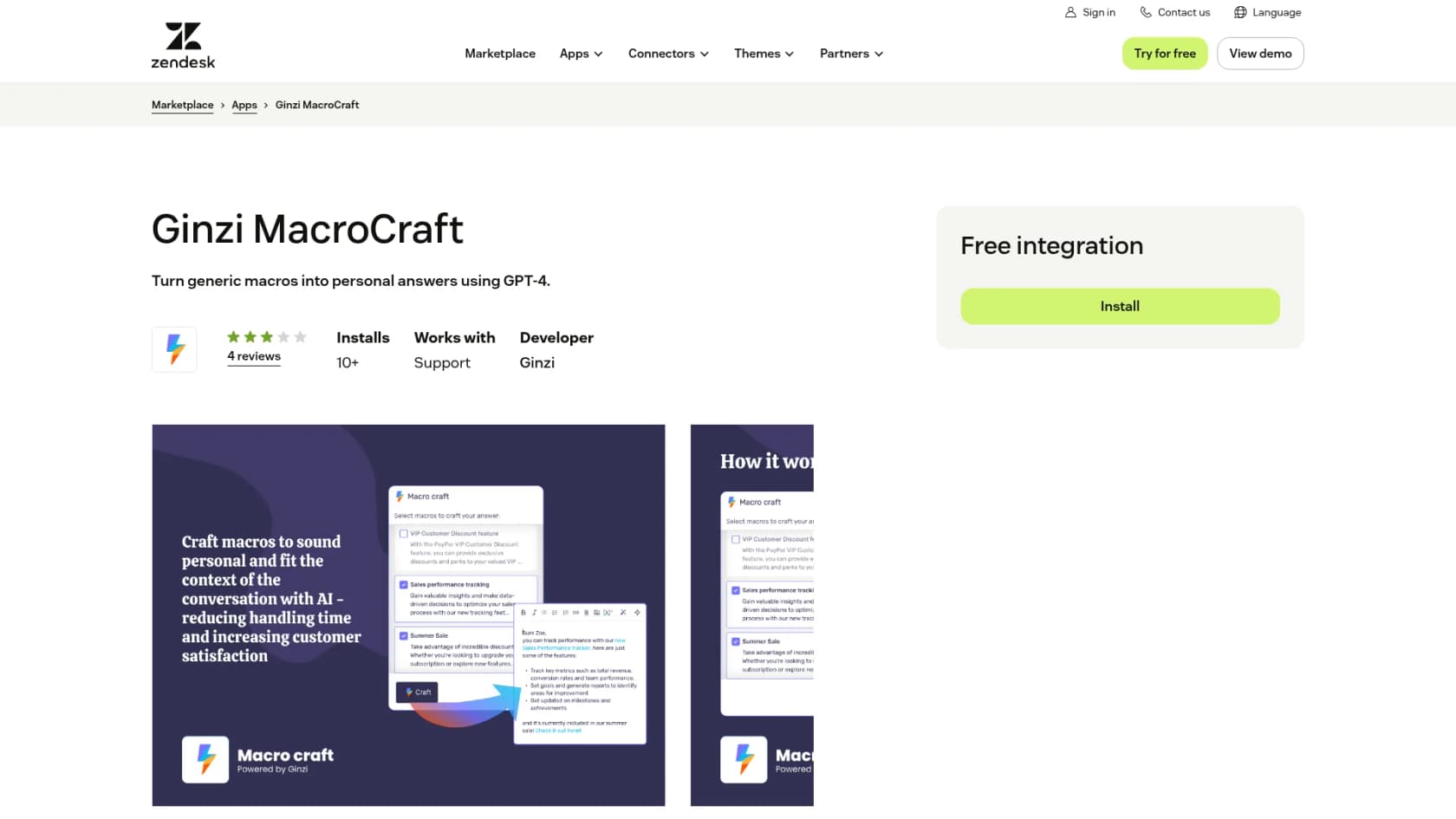Click the Ginzi MacroCraft page title
1456x819 pixels.
(x=308, y=229)
